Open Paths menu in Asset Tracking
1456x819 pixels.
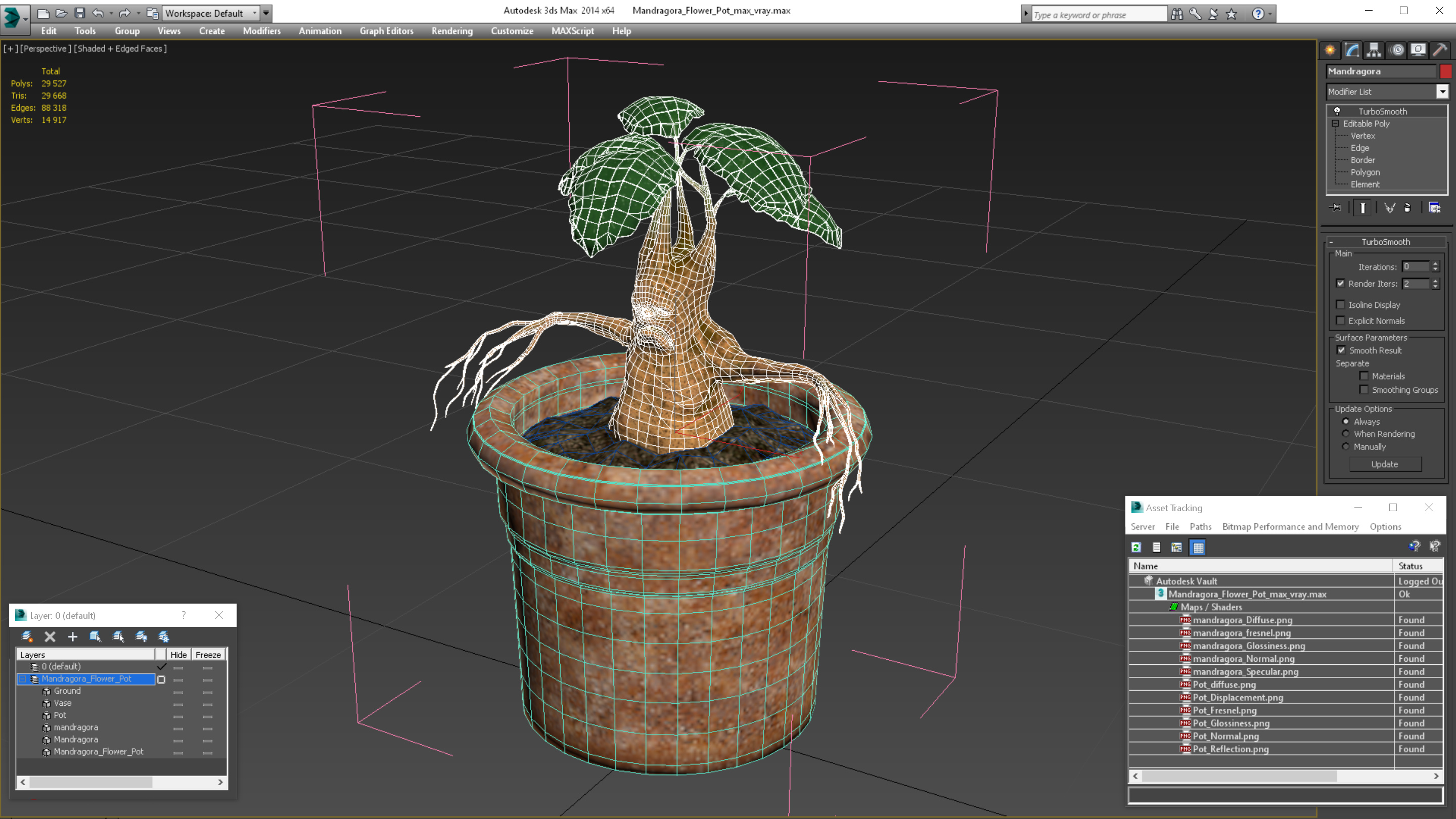tap(1201, 526)
